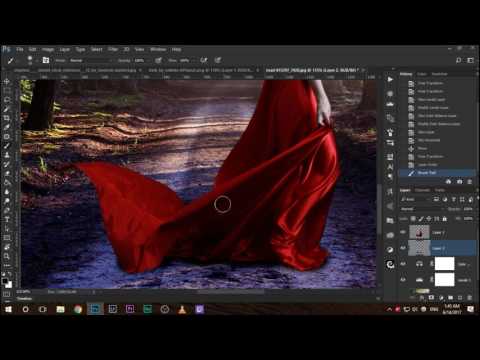Screen dimensions: 480x360
Task: Create a new group in Layers panel
Action: (x=451, y=297)
